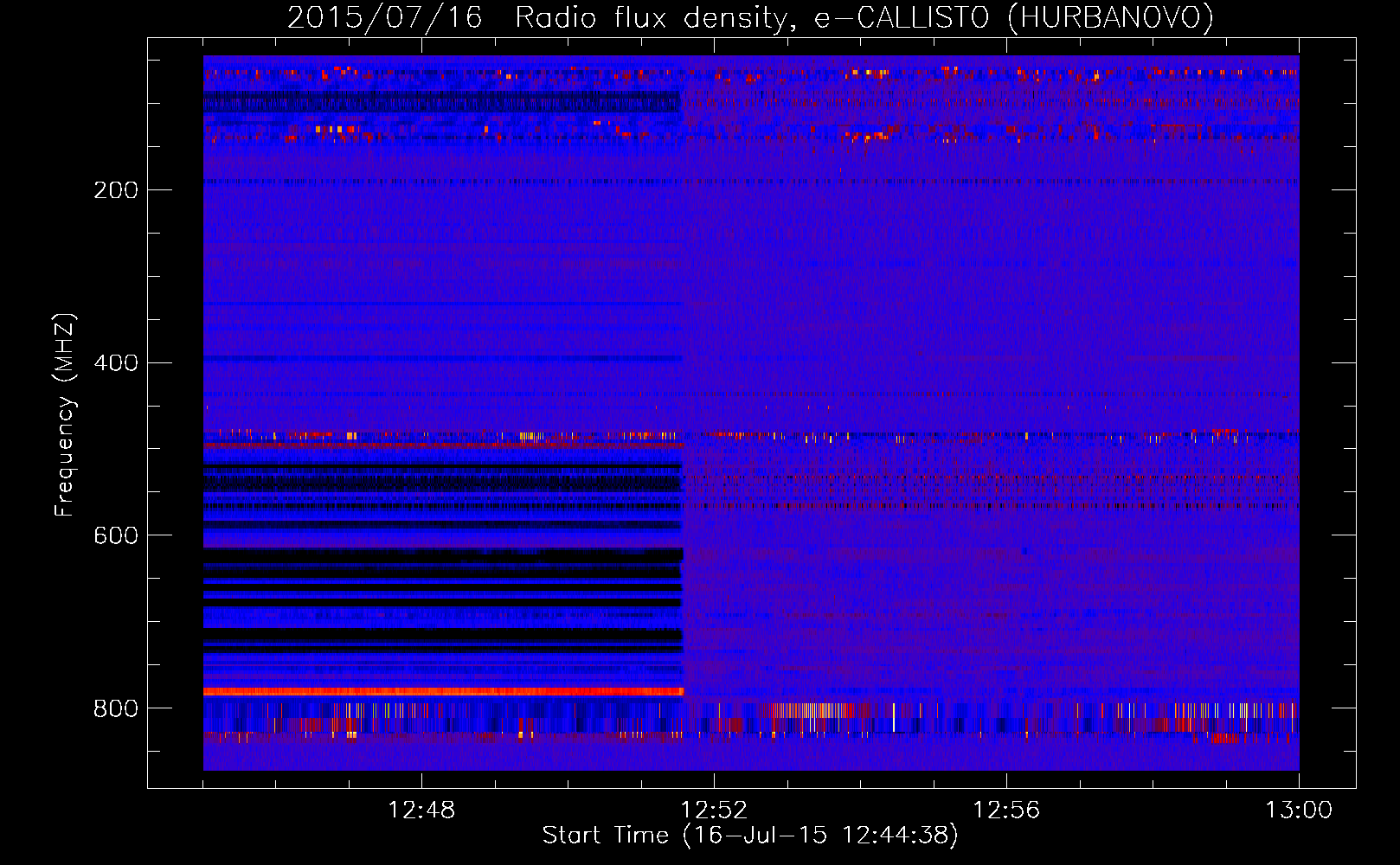Select the 800 frequency tick label
This screenshot has height=865, width=1400.
[x=116, y=709]
